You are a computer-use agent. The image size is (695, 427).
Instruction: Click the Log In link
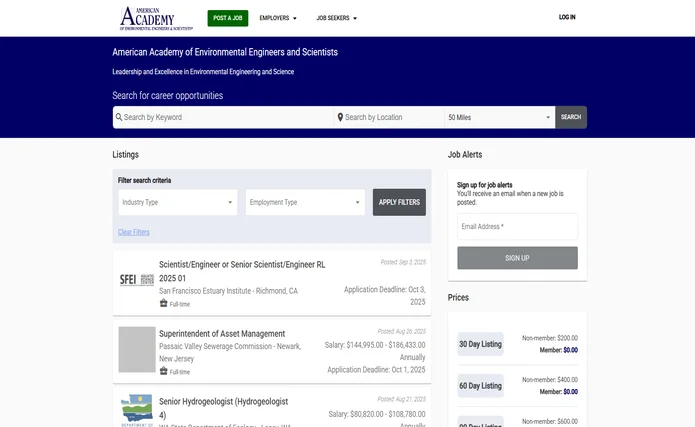tap(567, 17)
